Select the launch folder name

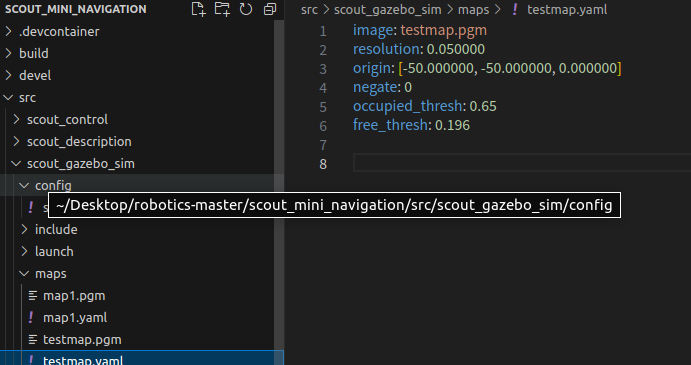tap(54, 251)
